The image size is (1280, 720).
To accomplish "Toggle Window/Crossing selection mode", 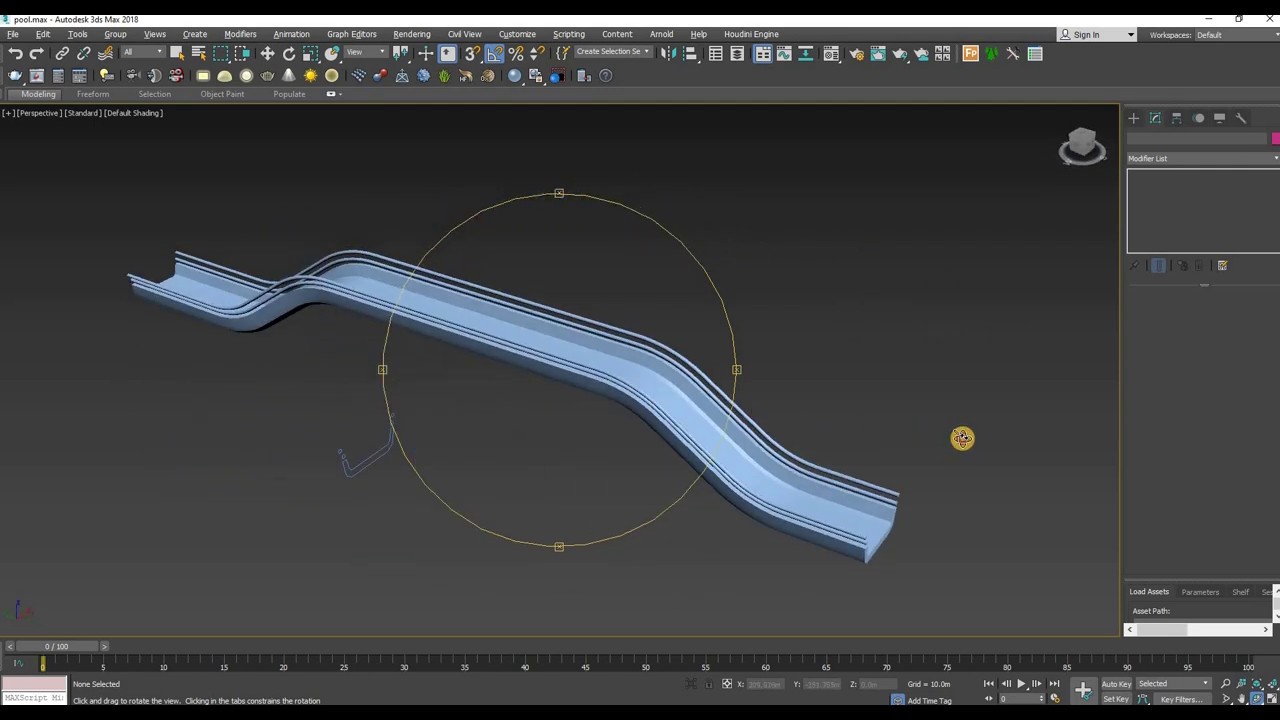I will pyautogui.click(x=243, y=54).
